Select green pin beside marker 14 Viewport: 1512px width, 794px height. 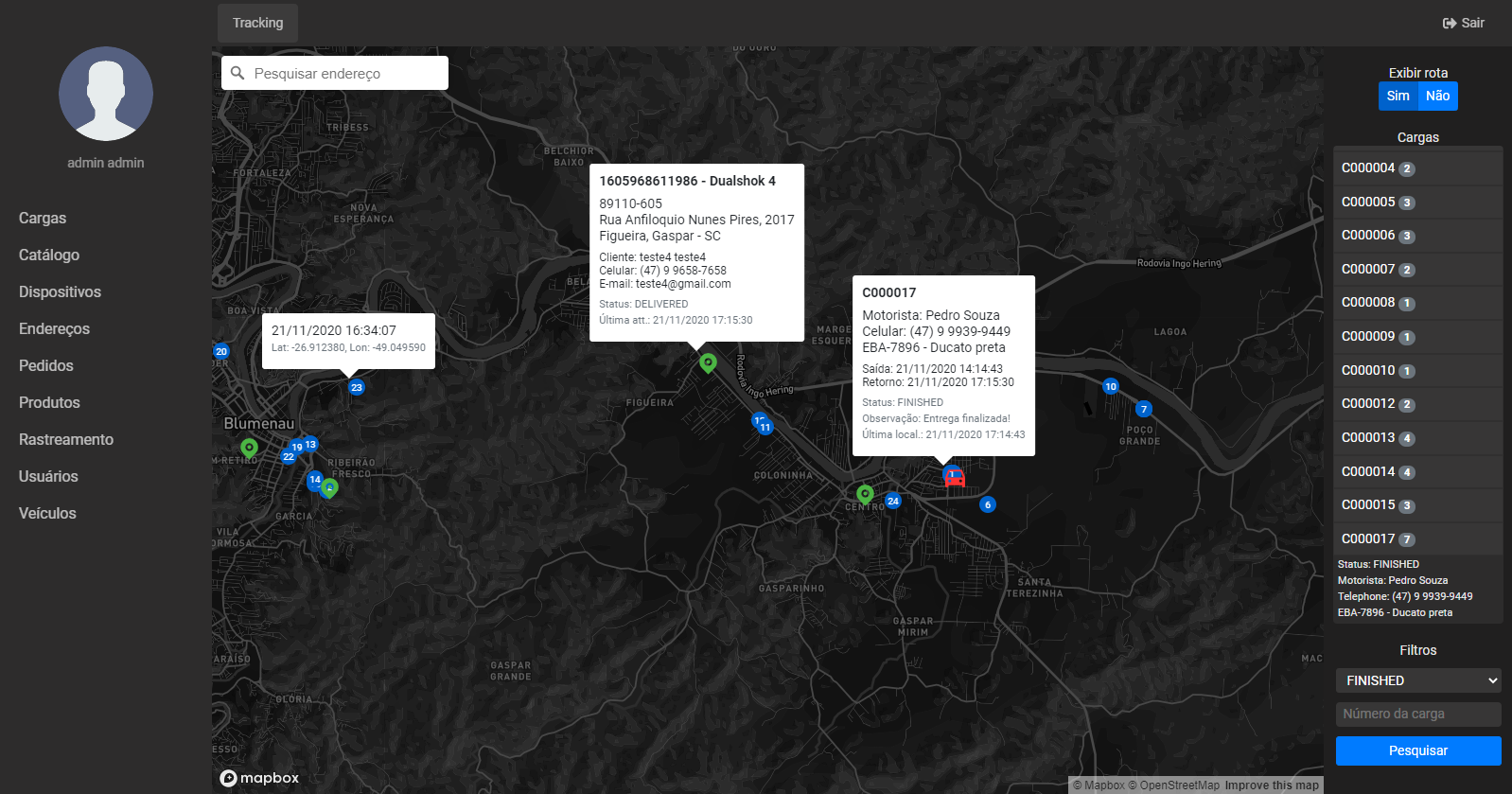(329, 488)
